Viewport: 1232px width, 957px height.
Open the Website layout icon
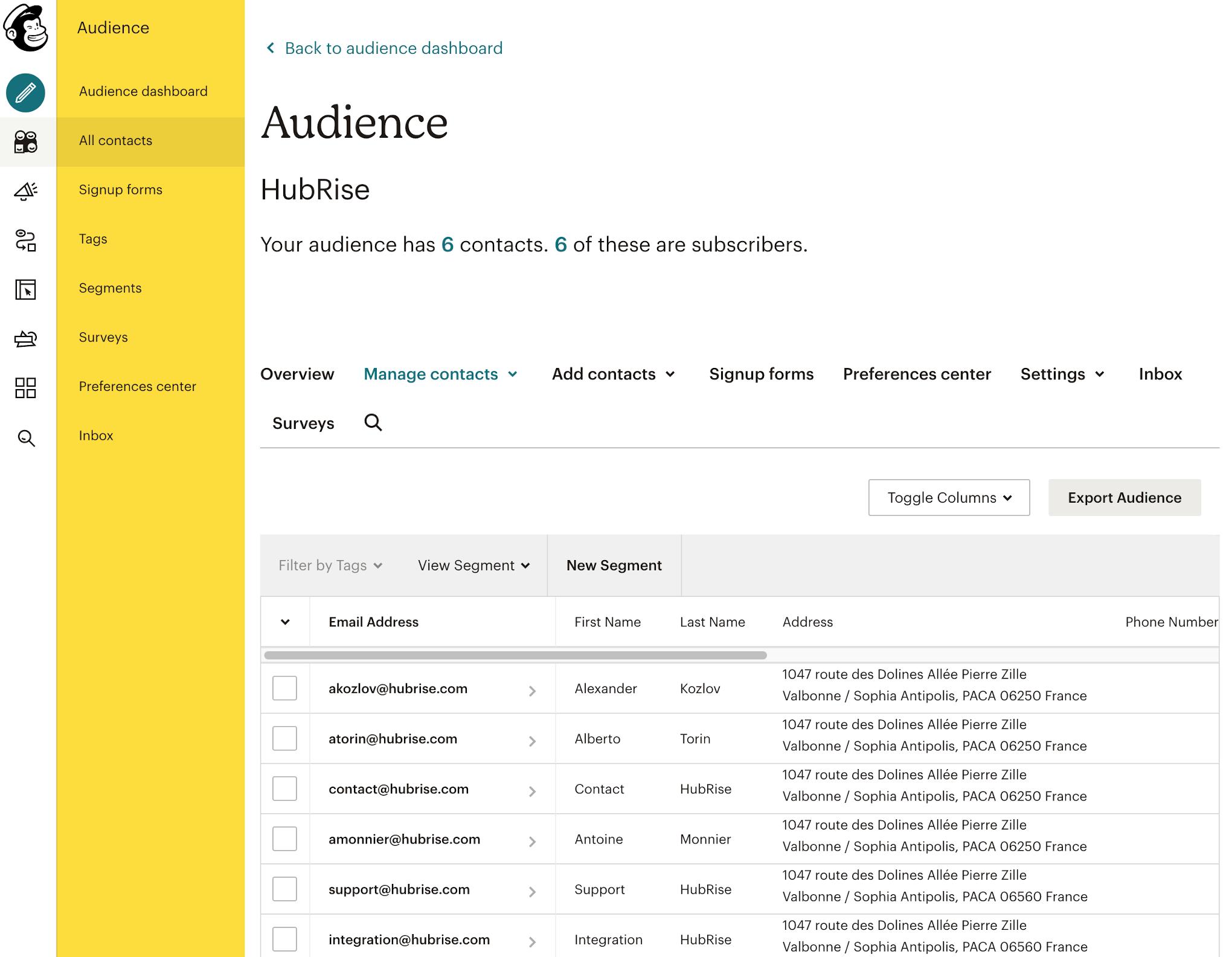point(25,289)
